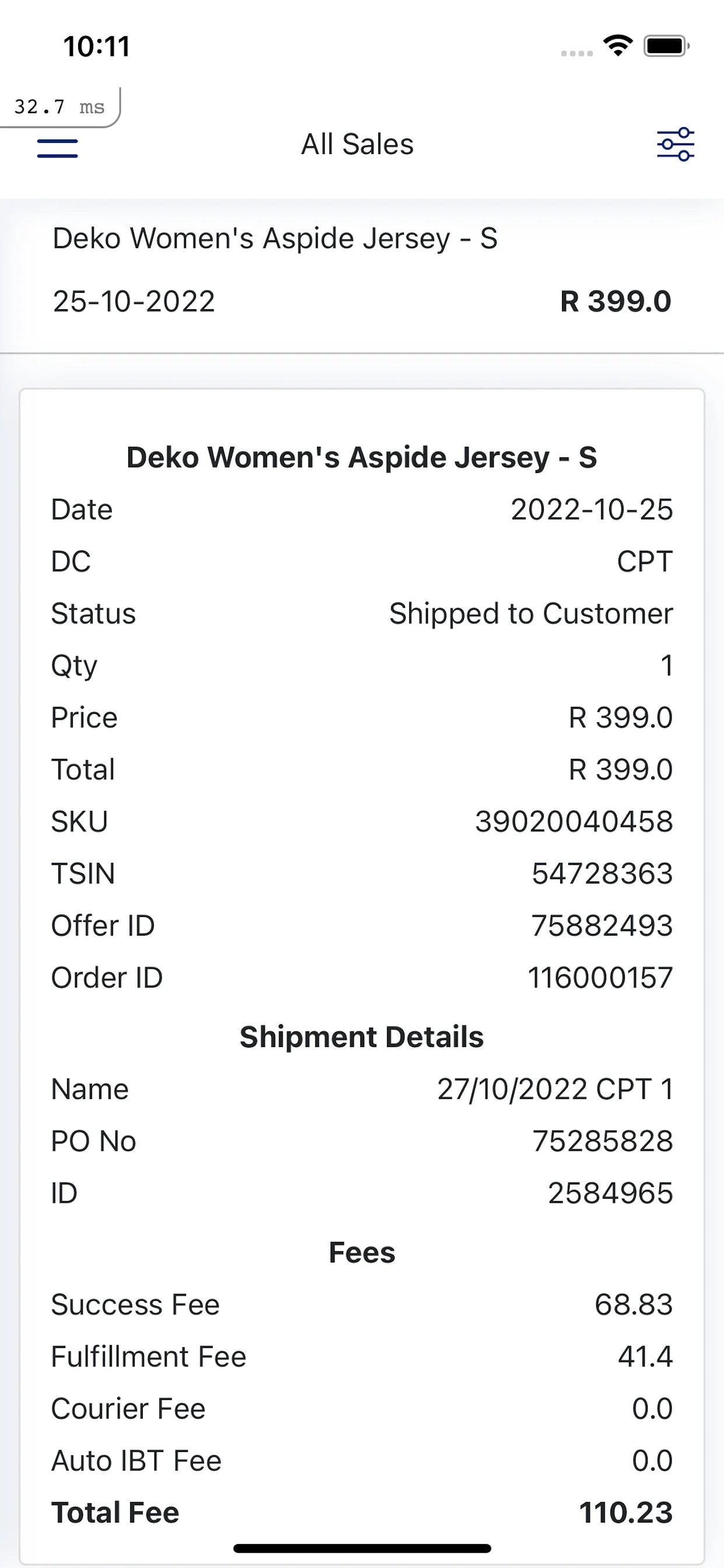724x1568 pixels.
Task: Tap the Wi-Fi status icon
Action: coord(617,45)
